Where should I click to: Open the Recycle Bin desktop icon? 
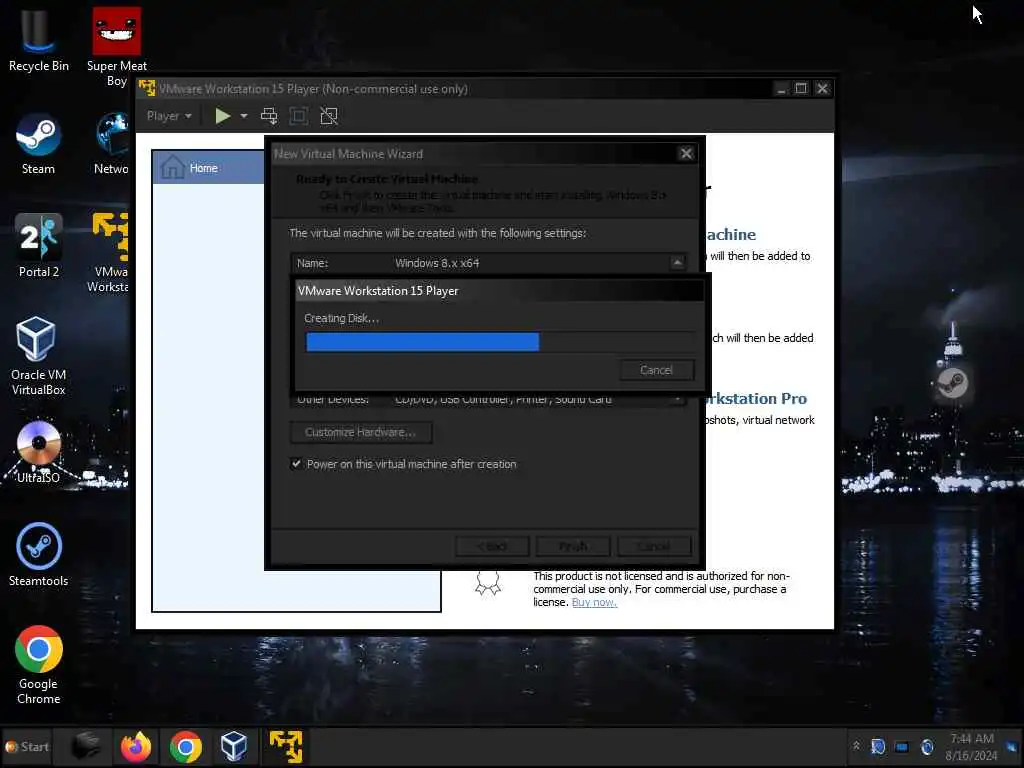coord(38,39)
